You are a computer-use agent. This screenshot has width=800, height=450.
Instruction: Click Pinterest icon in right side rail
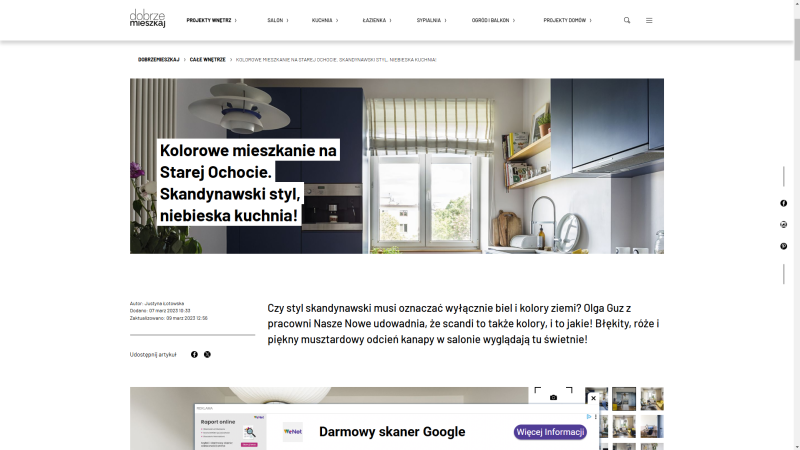click(783, 246)
